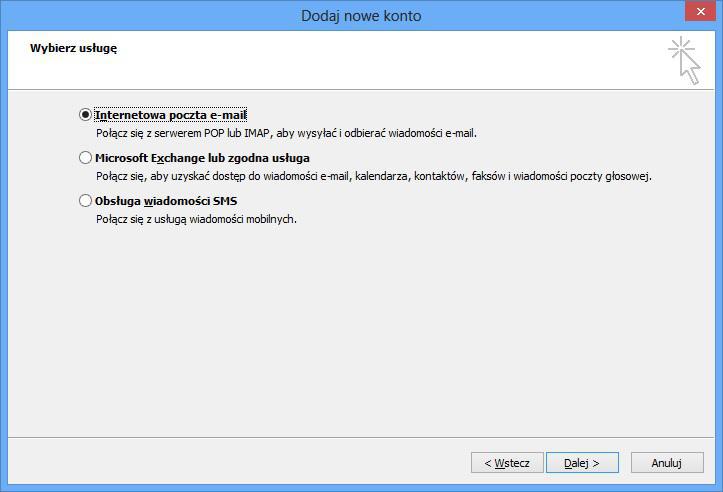Image resolution: width=723 pixels, height=492 pixels.
Task: Click the Exchange description mentioning kalendarza, kontaktów
Action: (374, 176)
